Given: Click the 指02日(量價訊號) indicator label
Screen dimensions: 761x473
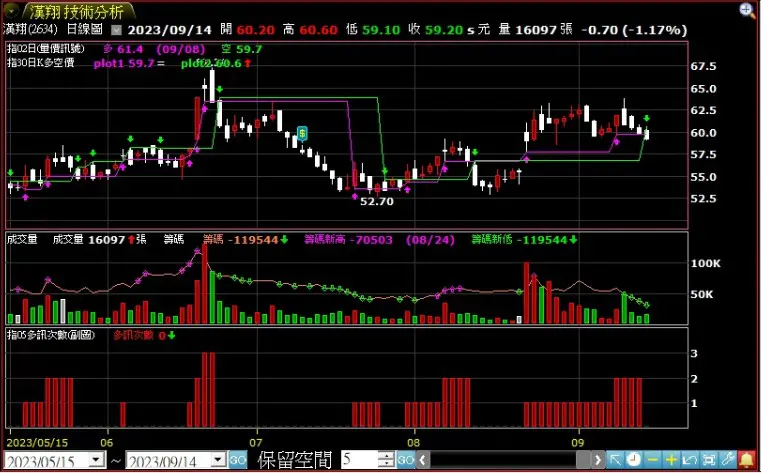Looking at the screenshot, I should tap(46, 49).
